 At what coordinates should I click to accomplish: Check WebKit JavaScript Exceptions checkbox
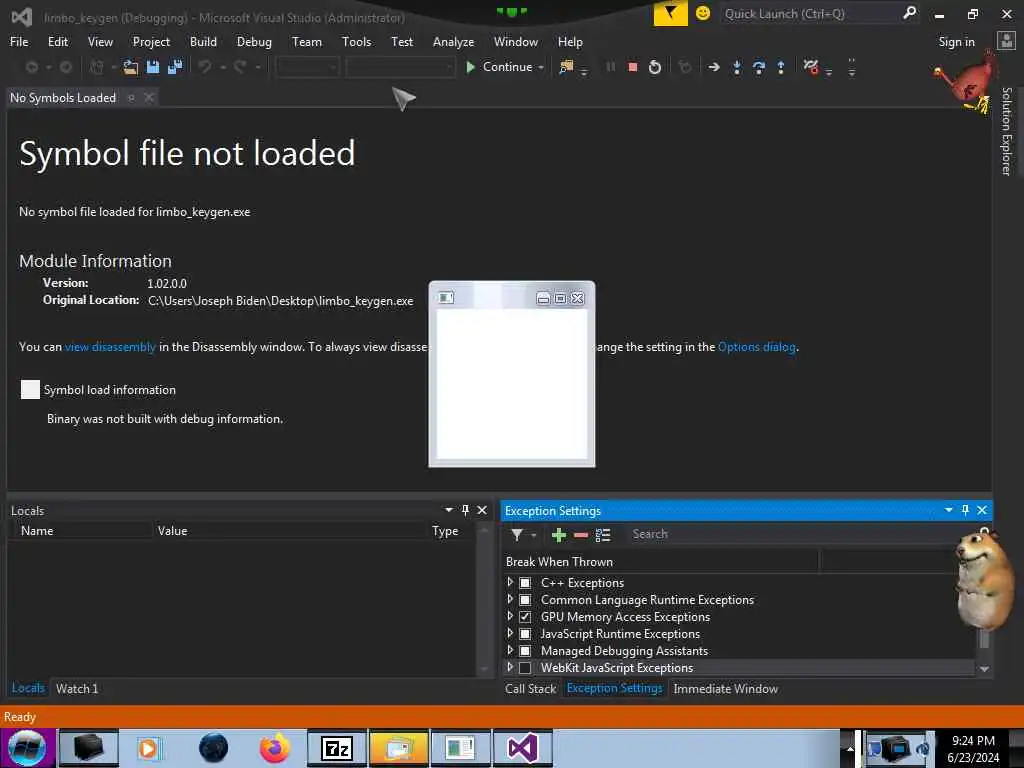(525, 667)
